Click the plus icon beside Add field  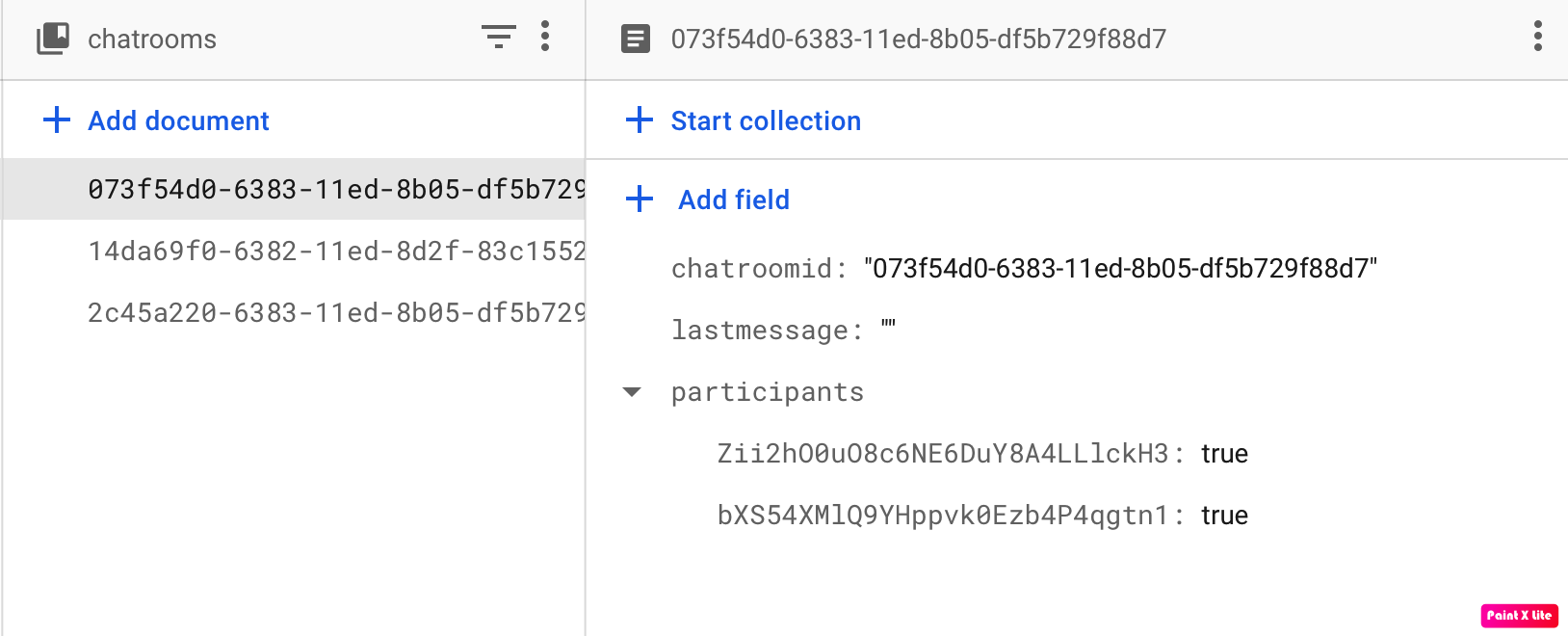click(640, 199)
